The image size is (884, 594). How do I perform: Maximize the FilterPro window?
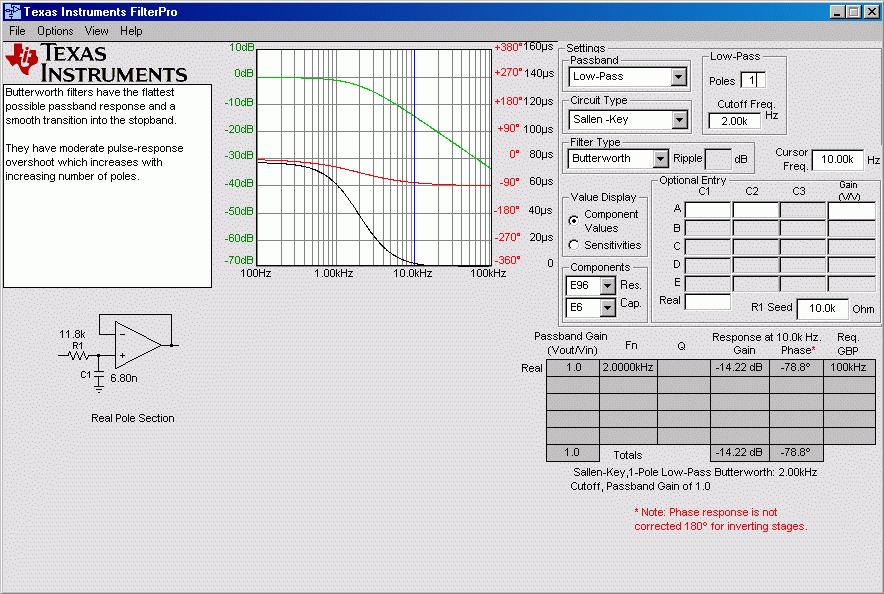[x=854, y=12]
